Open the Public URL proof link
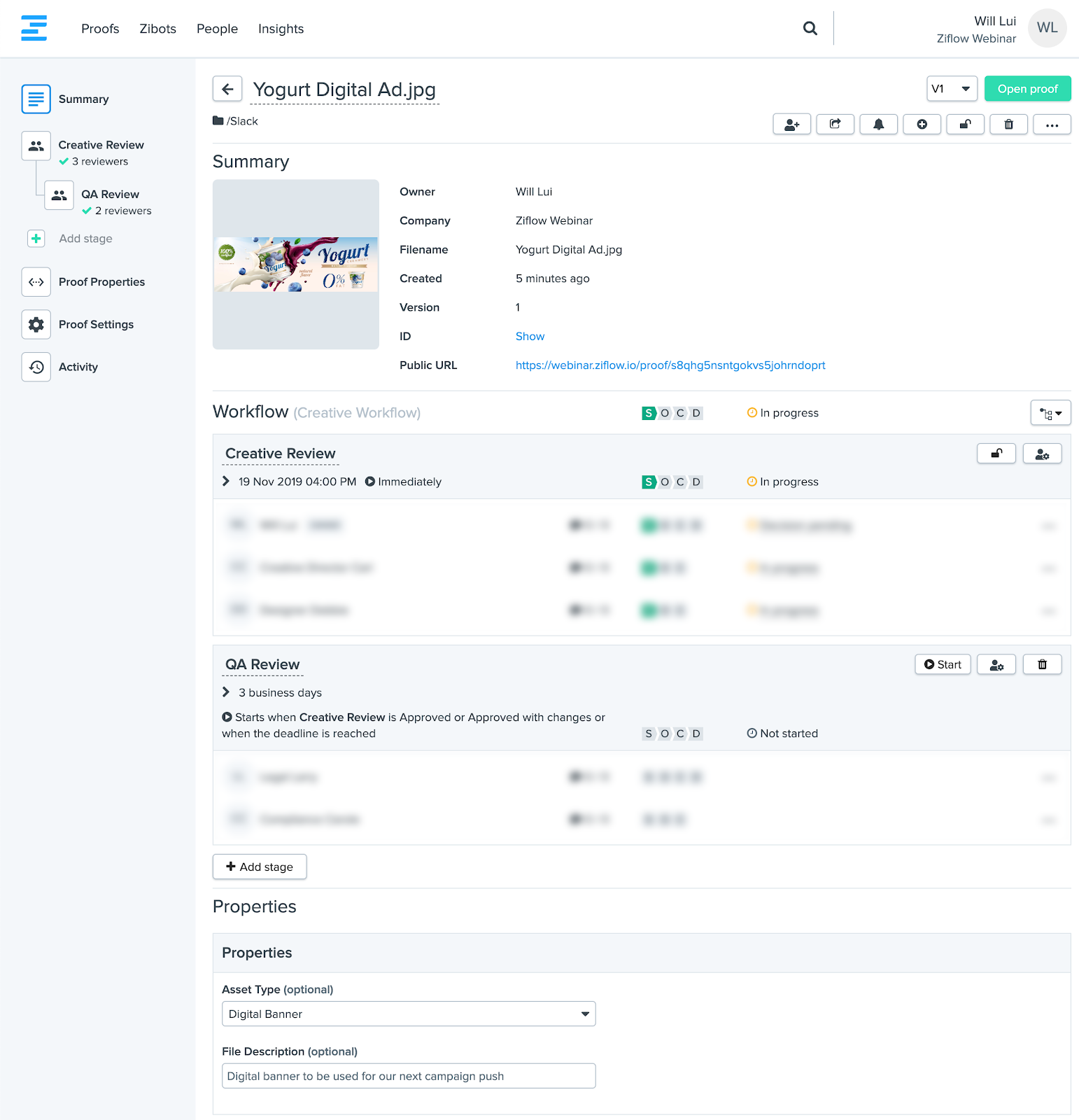Image resolution: width=1079 pixels, height=1120 pixels. click(670, 365)
